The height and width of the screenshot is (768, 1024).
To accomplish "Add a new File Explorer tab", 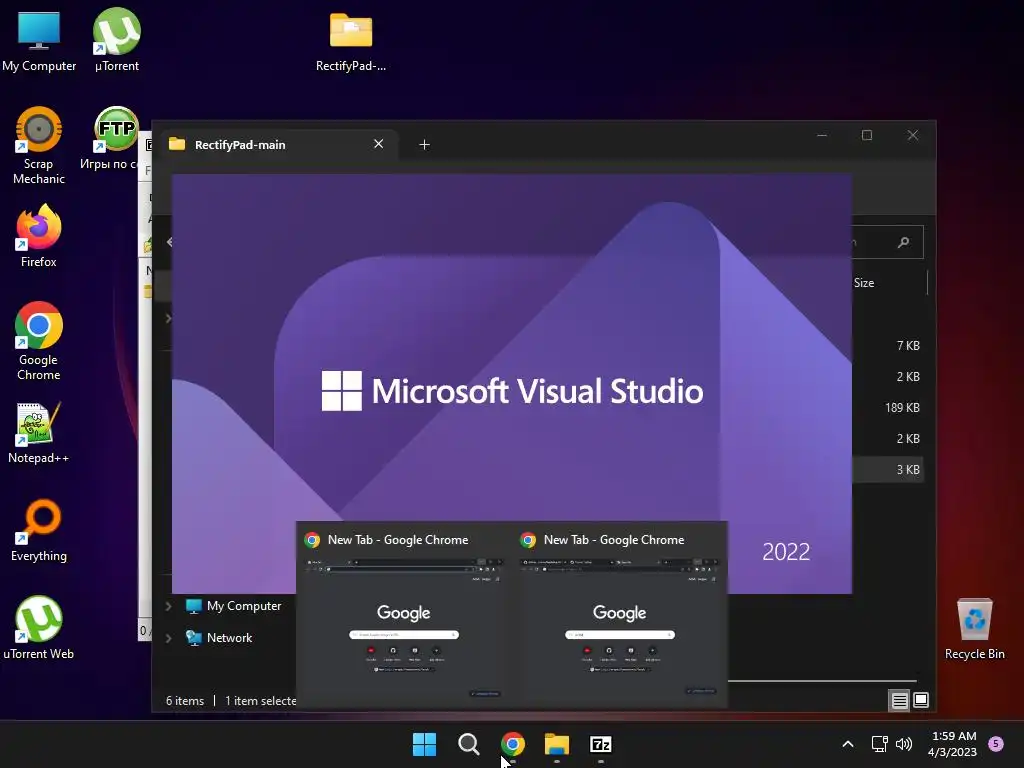I will (424, 145).
